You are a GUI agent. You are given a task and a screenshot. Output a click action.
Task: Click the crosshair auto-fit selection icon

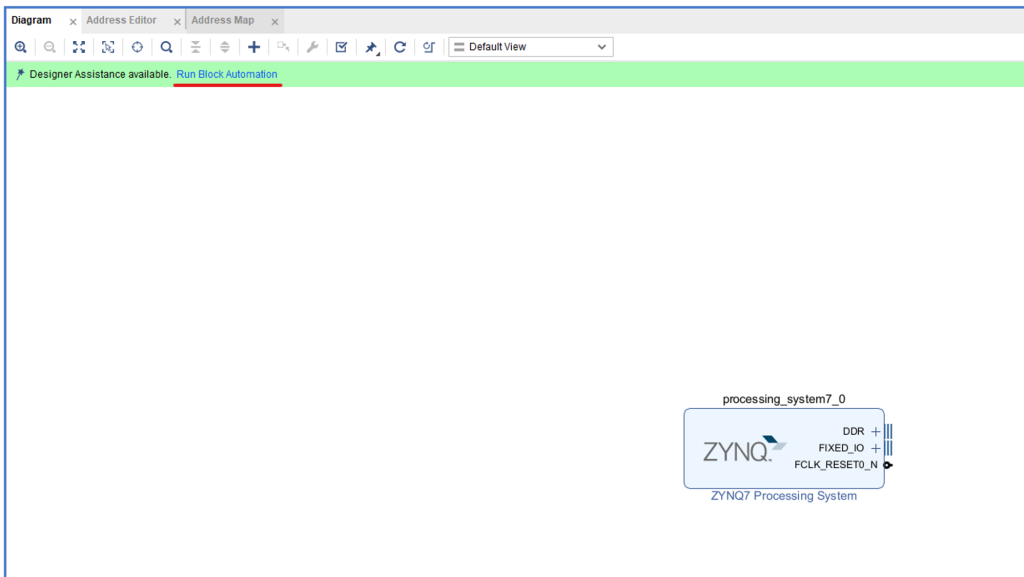point(137,47)
